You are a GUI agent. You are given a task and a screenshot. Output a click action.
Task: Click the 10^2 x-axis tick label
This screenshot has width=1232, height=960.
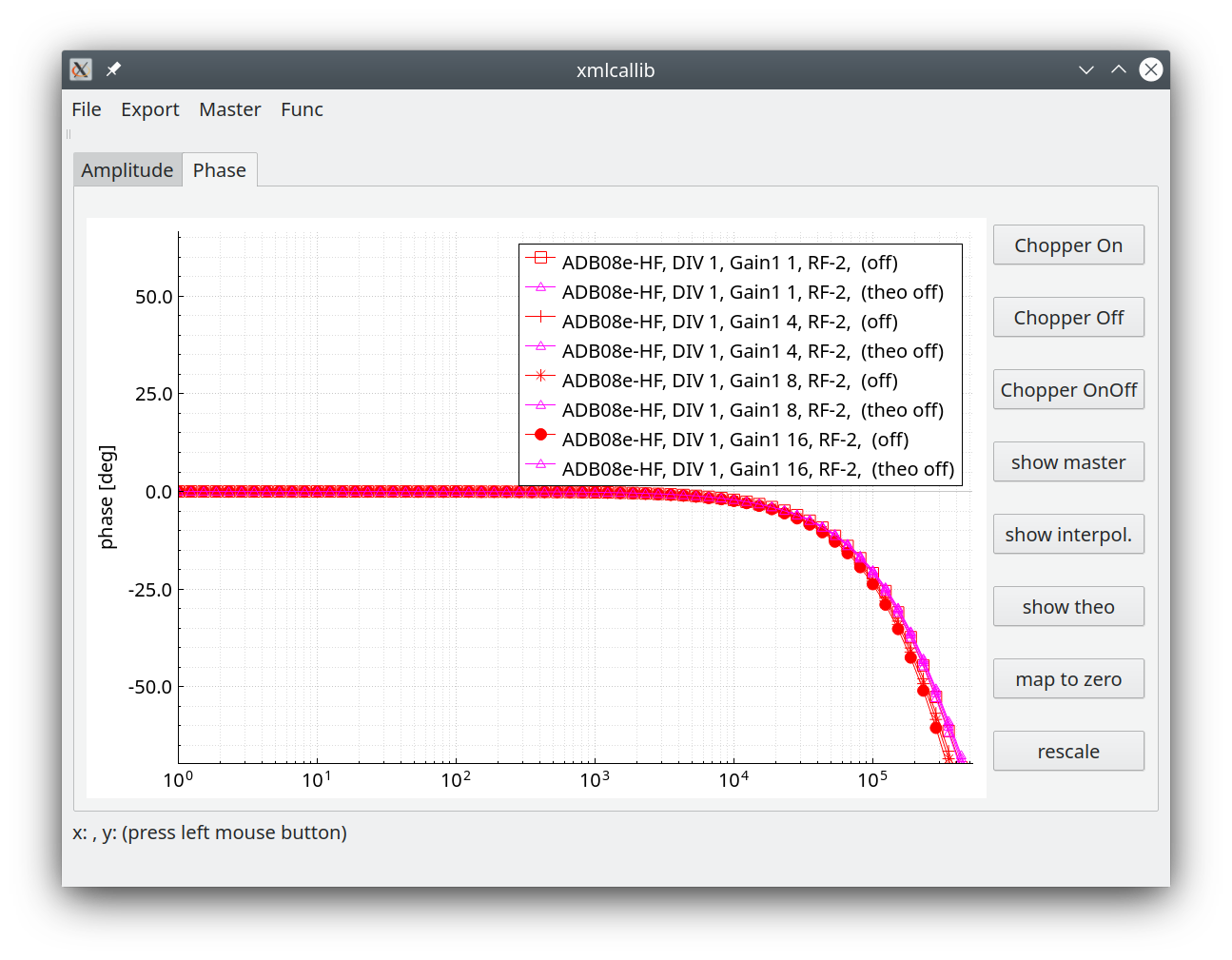click(x=456, y=779)
